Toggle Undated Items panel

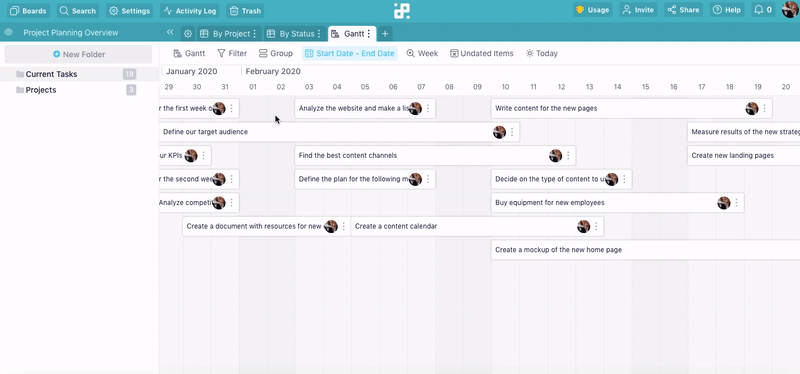(482, 53)
